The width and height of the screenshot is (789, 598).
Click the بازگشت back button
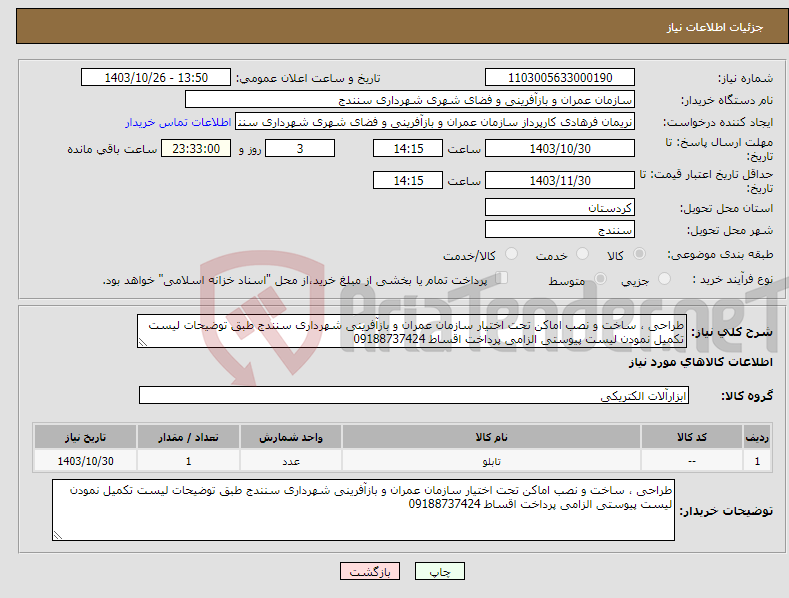(370, 571)
